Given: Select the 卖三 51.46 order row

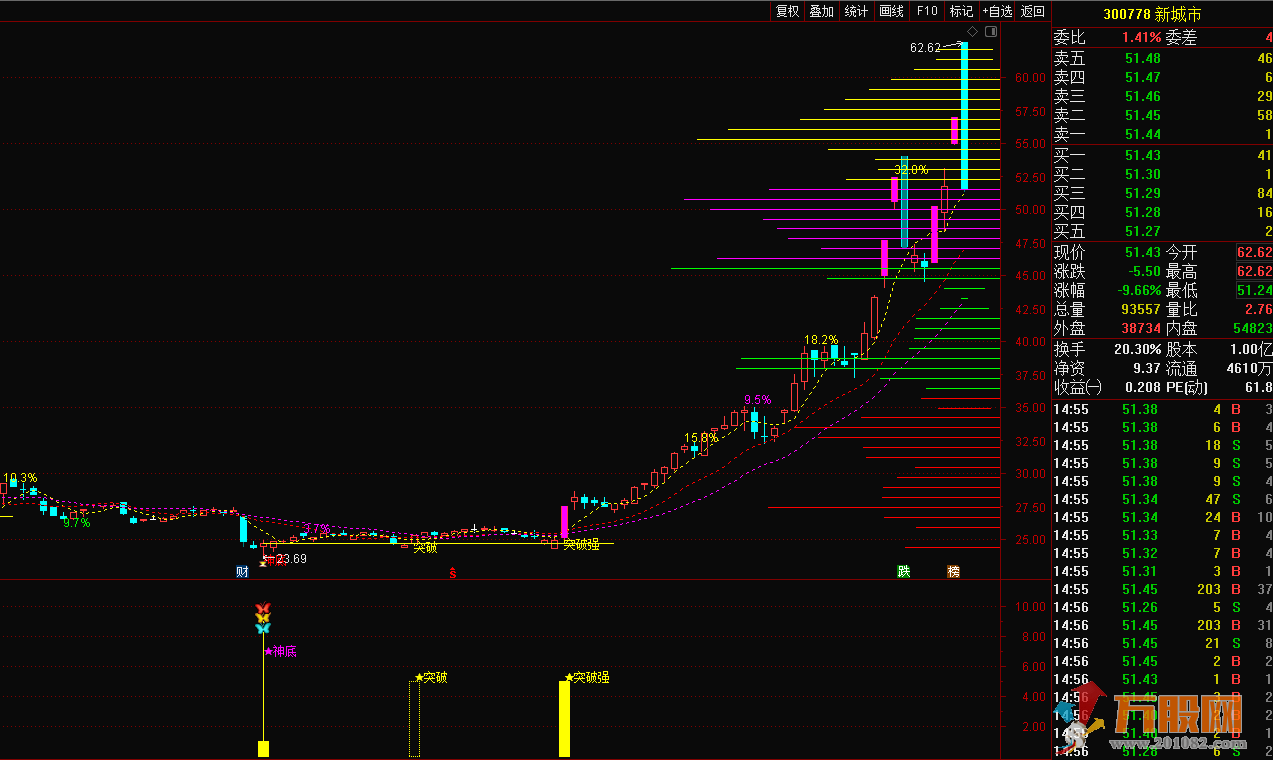Looking at the screenshot, I should 1162,97.
